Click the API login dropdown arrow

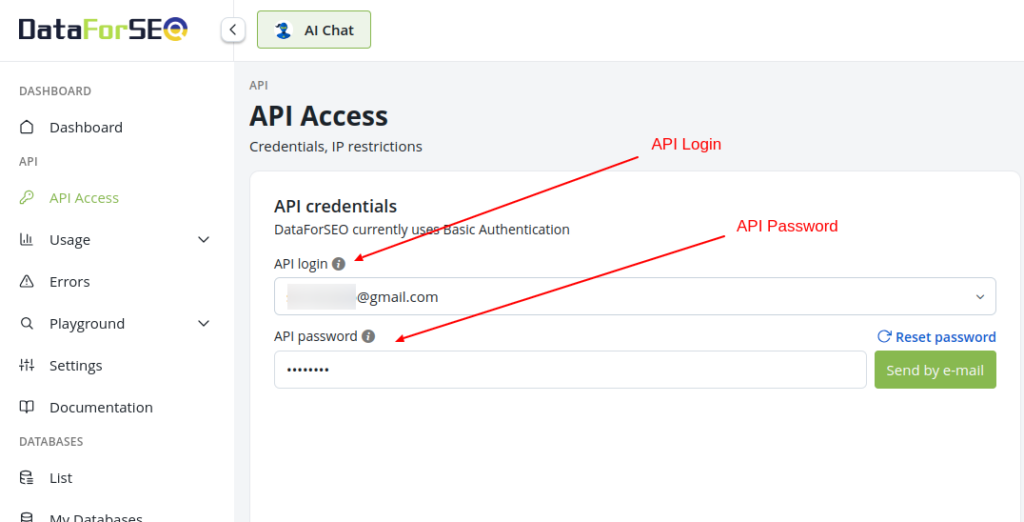980,297
